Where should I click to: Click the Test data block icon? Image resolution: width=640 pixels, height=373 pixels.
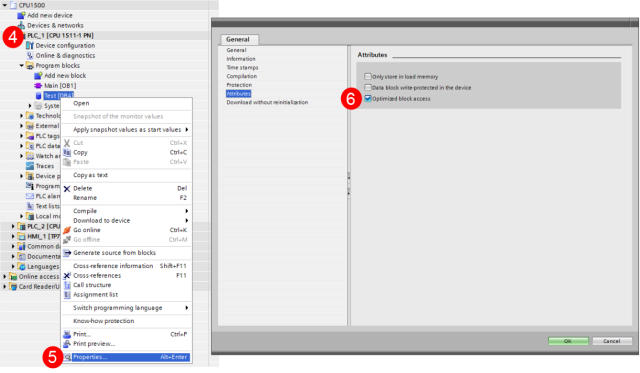tap(38, 95)
